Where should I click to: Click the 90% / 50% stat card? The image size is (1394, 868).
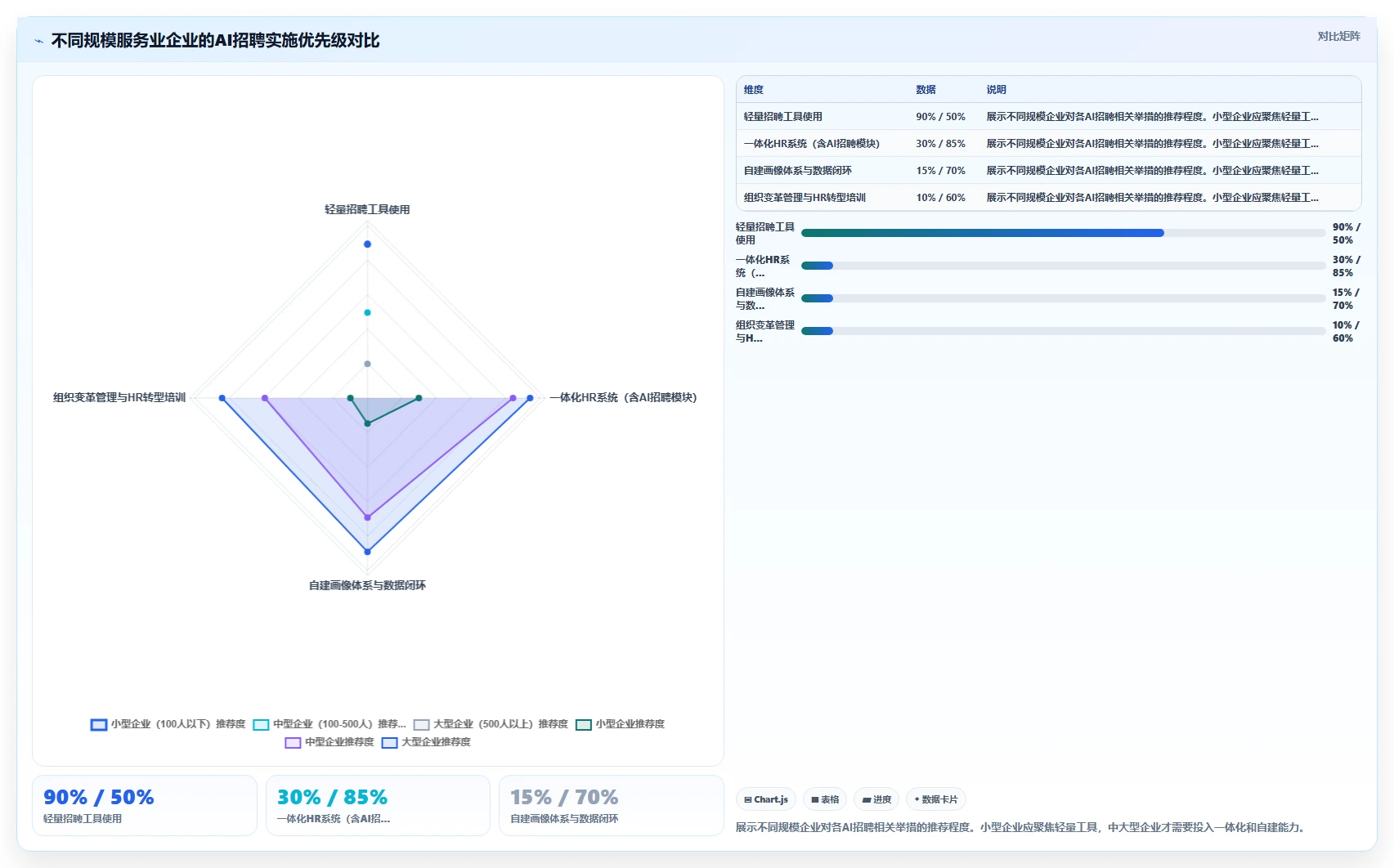click(145, 806)
